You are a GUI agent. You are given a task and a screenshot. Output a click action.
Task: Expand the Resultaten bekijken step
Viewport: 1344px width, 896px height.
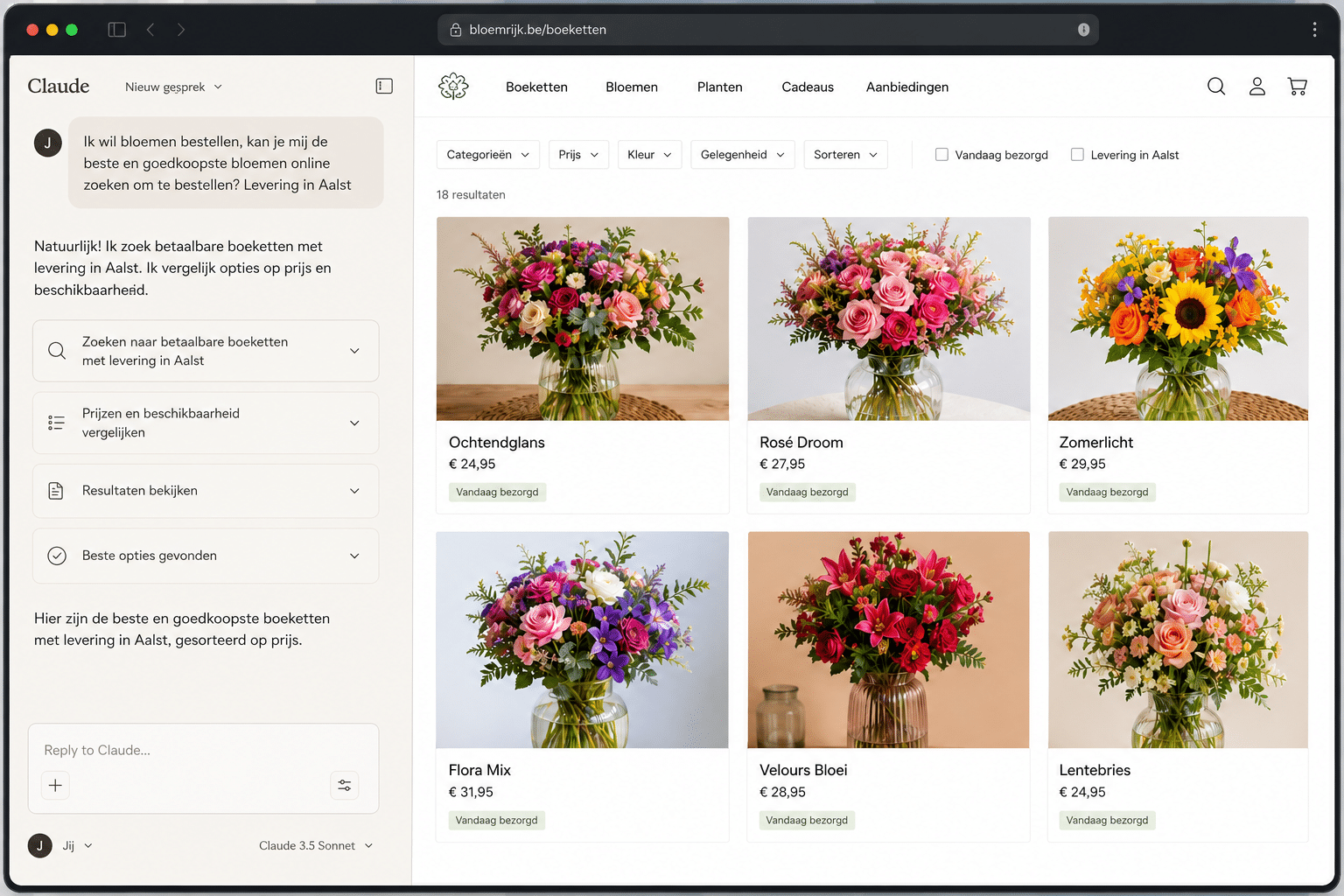click(206, 491)
